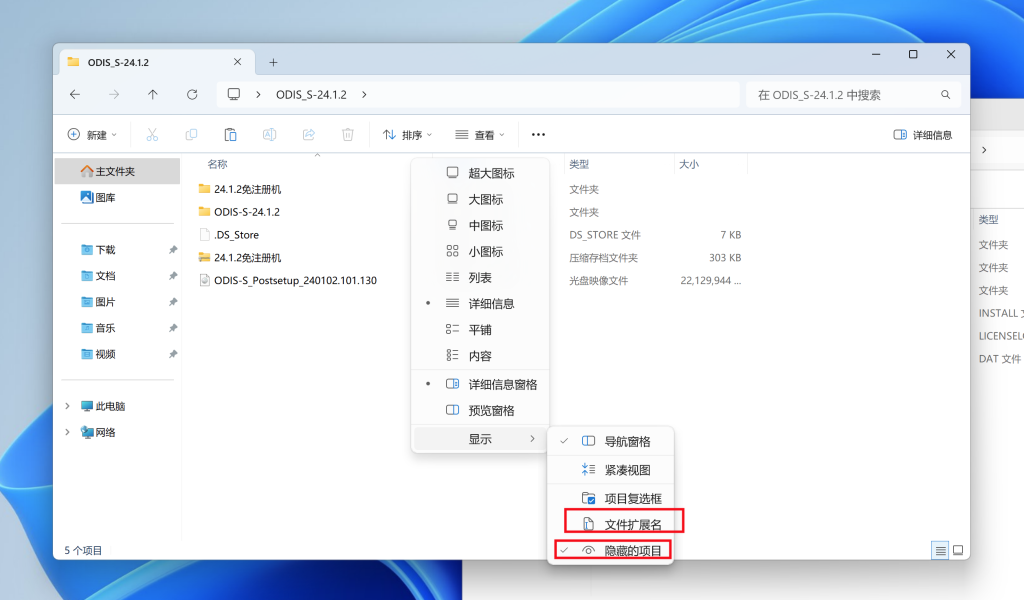Open the See more (three dots) menu
The height and width of the screenshot is (600, 1024).
point(538,134)
